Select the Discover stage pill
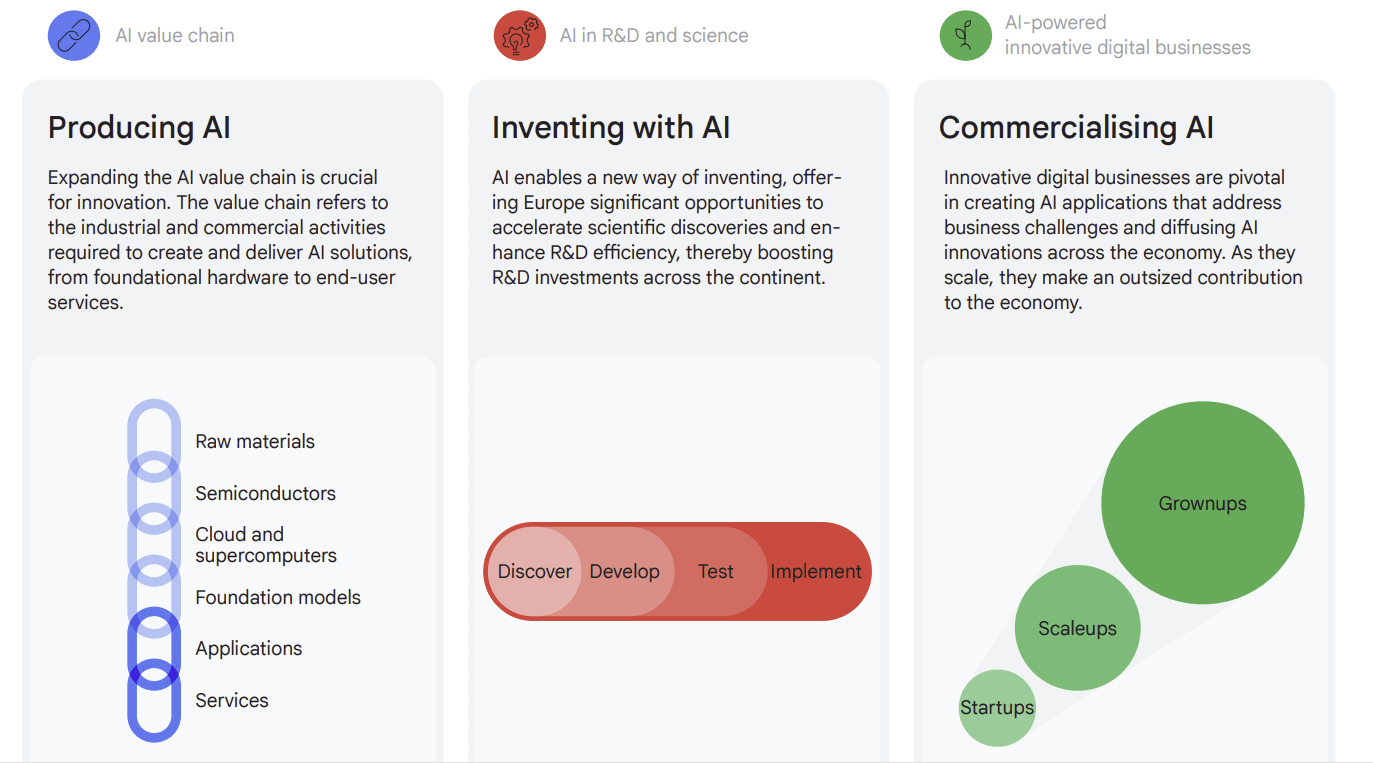Viewport: 1373px width, 763px height. [534, 572]
